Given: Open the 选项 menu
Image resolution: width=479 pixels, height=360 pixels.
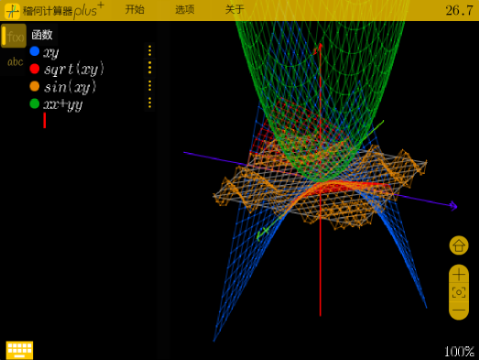Looking at the screenshot, I should 185,10.
